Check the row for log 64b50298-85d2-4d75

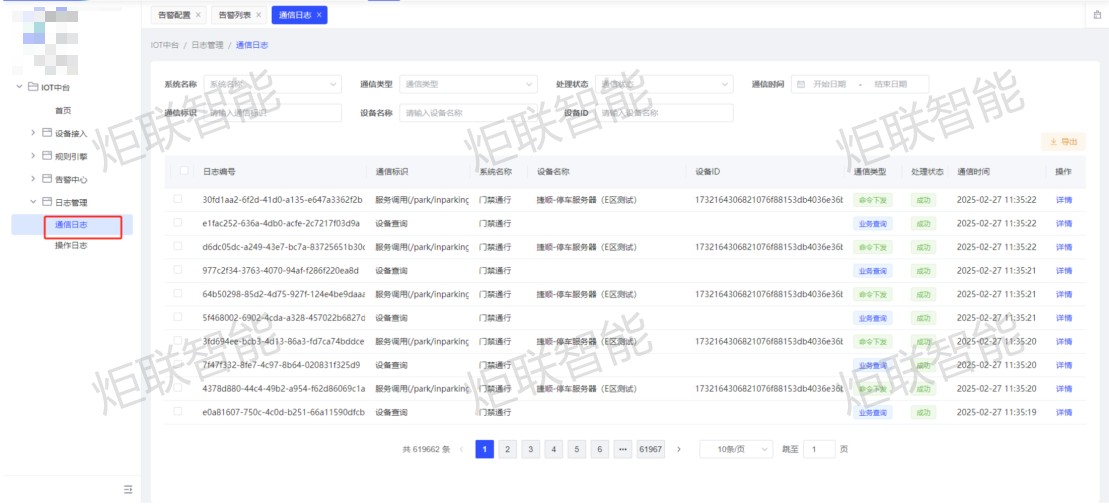[x=178, y=293]
